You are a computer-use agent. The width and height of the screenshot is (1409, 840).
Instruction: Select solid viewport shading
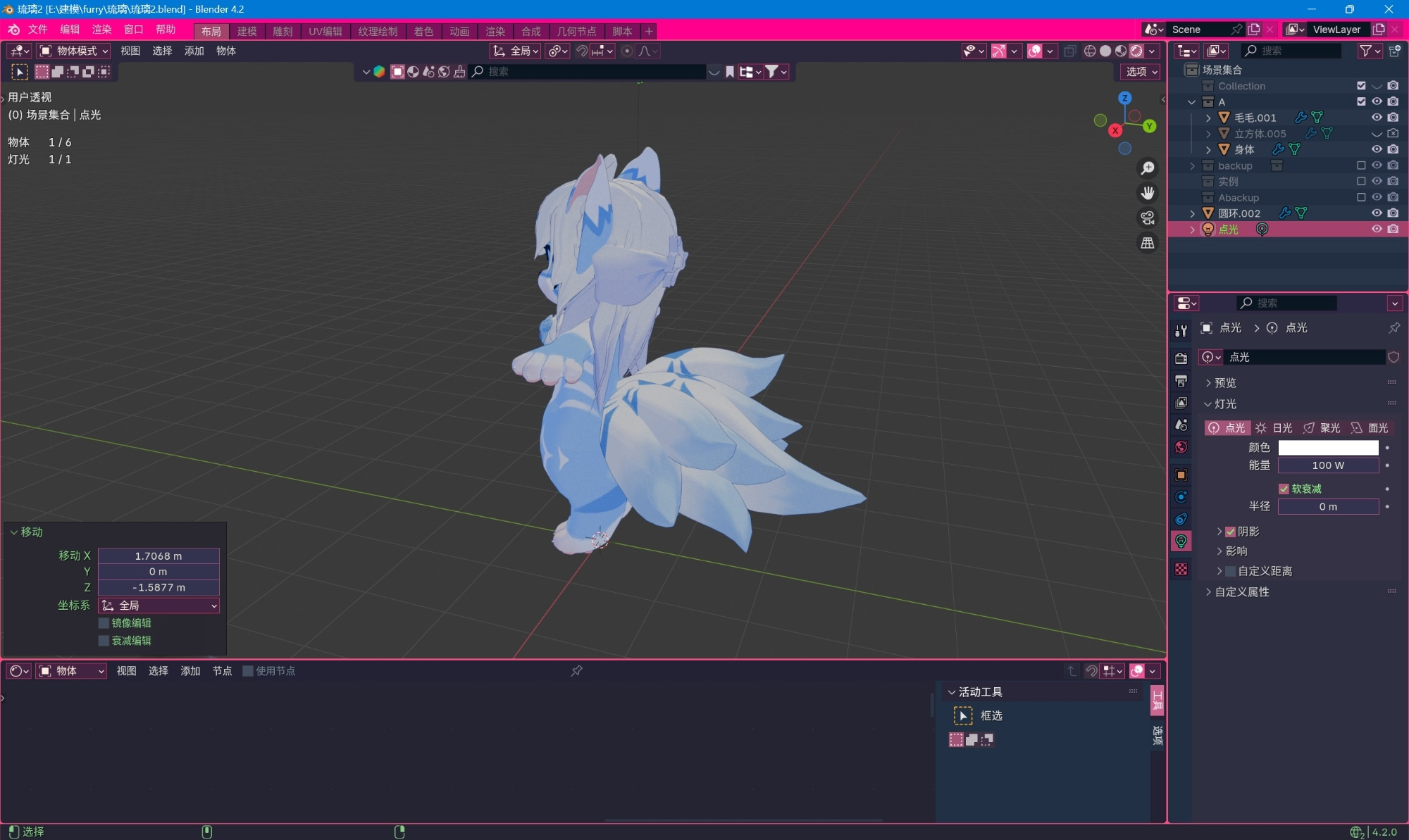click(x=1105, y=51)
